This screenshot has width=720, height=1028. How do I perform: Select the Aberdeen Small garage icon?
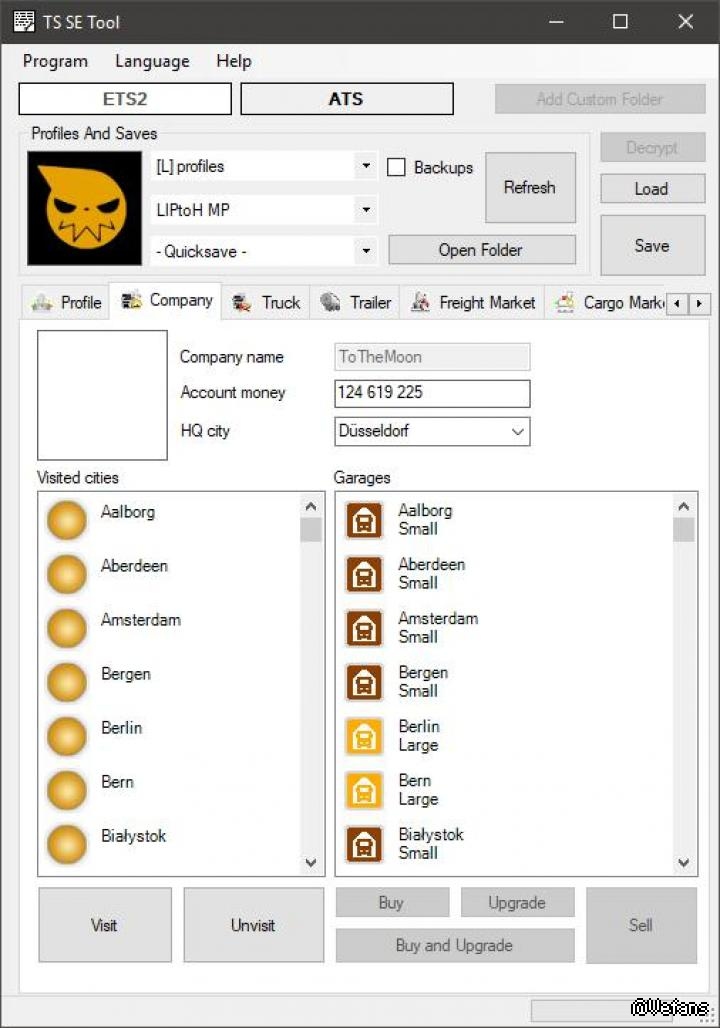(x=365, y=574)
